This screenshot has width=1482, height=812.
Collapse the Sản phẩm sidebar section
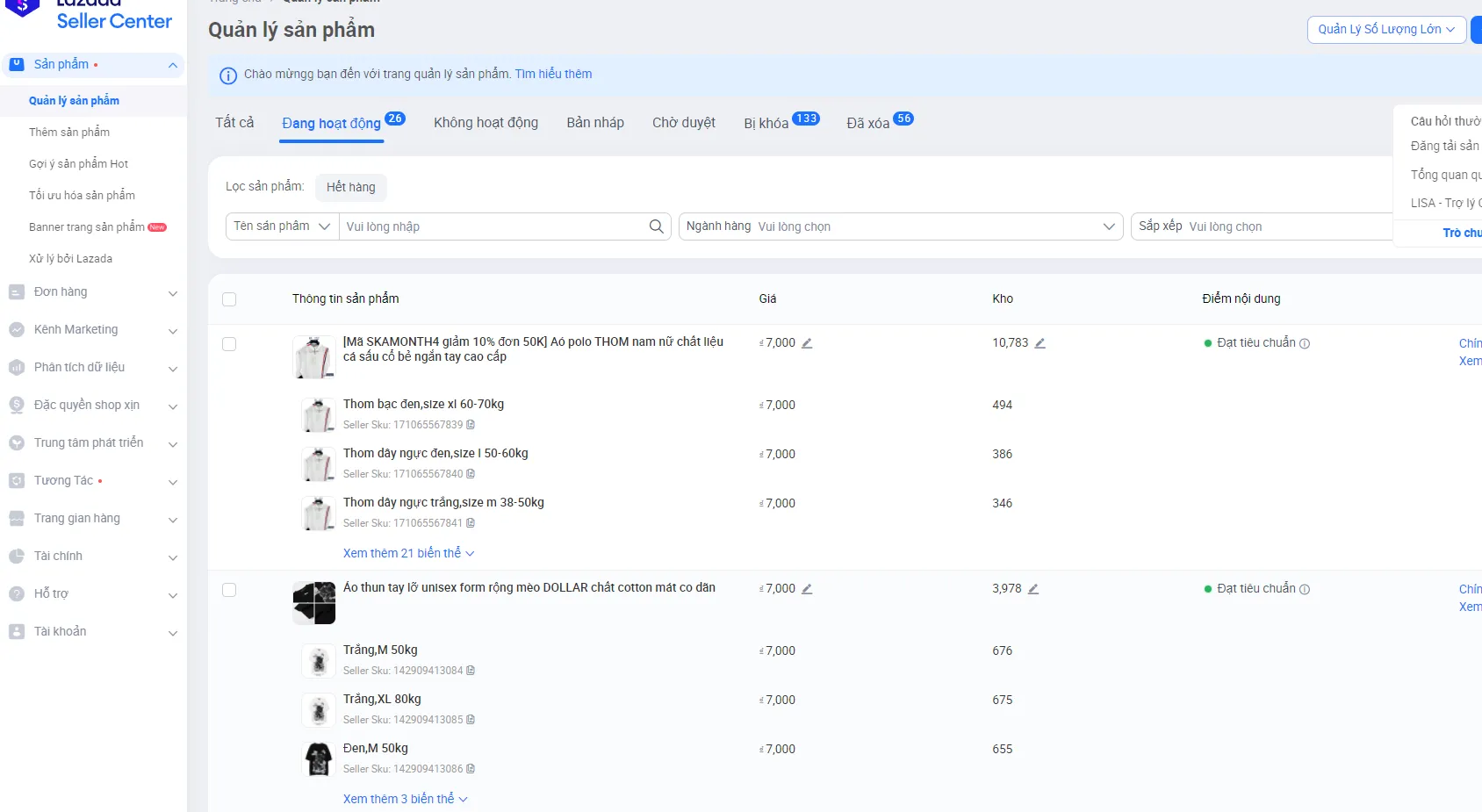click(x=173, y=65)
